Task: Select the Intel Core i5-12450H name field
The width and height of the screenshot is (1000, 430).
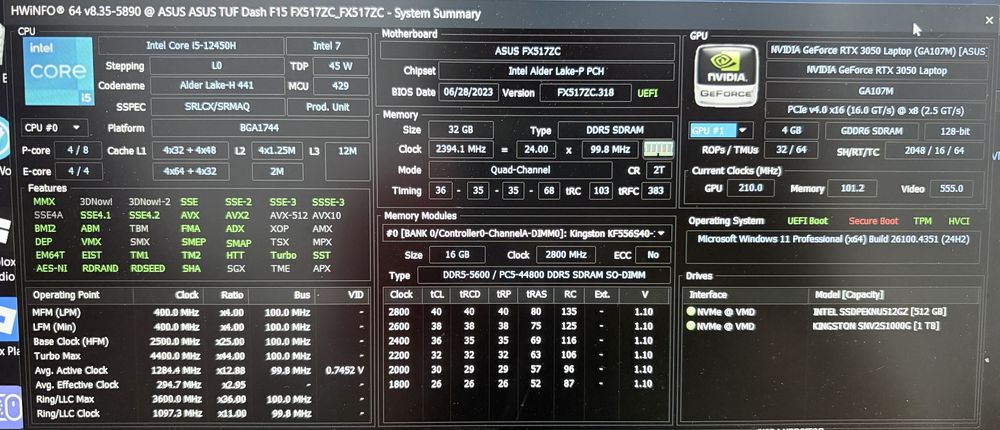Action: pos(191,46)
